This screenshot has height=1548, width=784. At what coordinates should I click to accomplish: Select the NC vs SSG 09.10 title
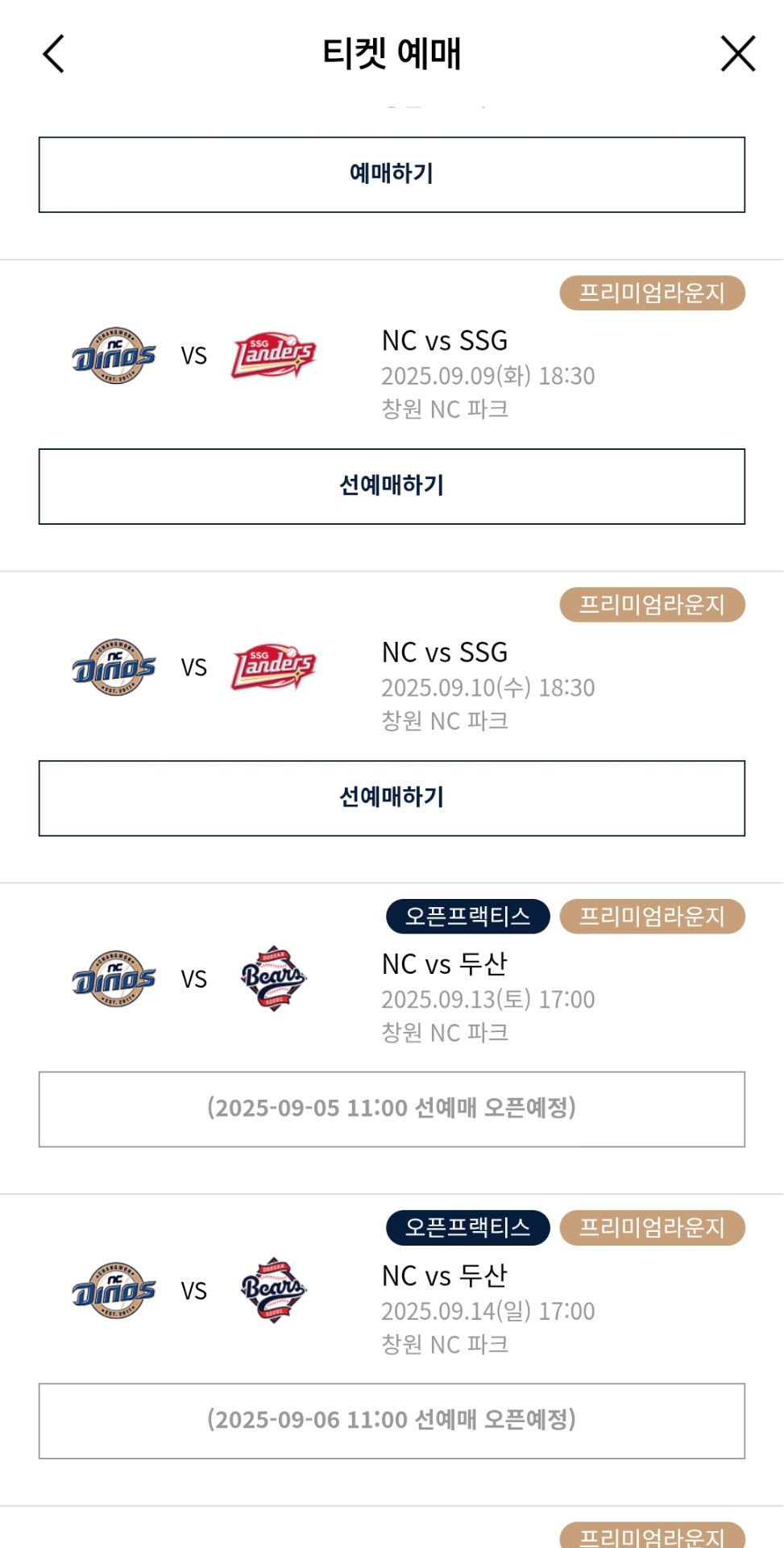(x=445, y=652)
